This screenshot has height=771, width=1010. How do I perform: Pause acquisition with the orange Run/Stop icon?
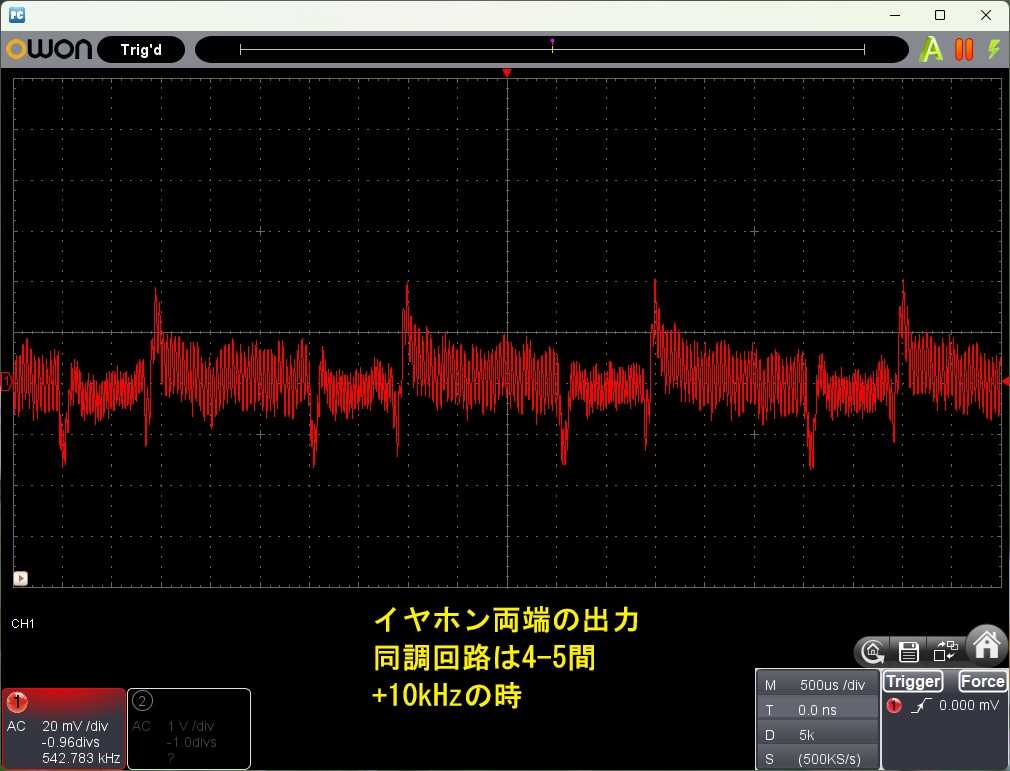pos(964,49)
